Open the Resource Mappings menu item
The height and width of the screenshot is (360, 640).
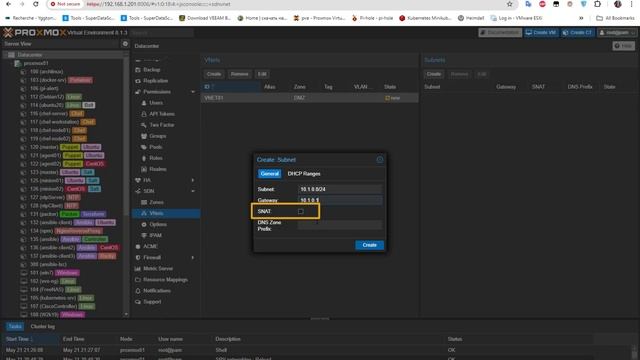point(165,280)
